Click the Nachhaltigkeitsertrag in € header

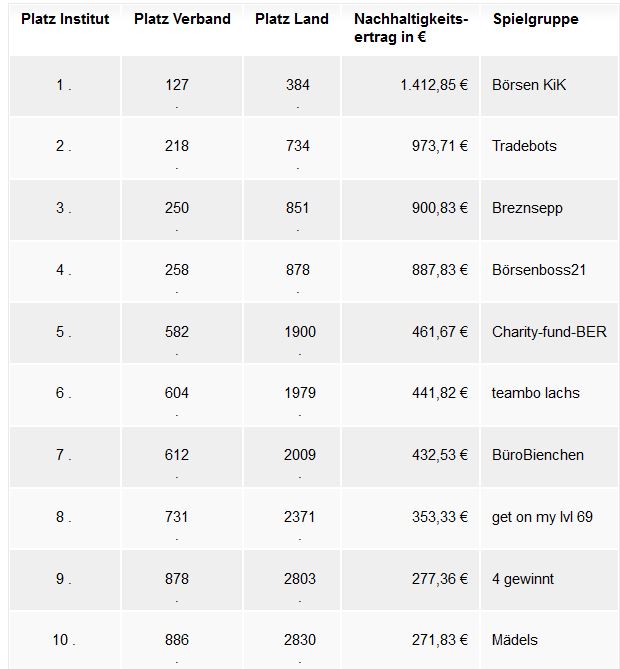(x=411, y=28)
